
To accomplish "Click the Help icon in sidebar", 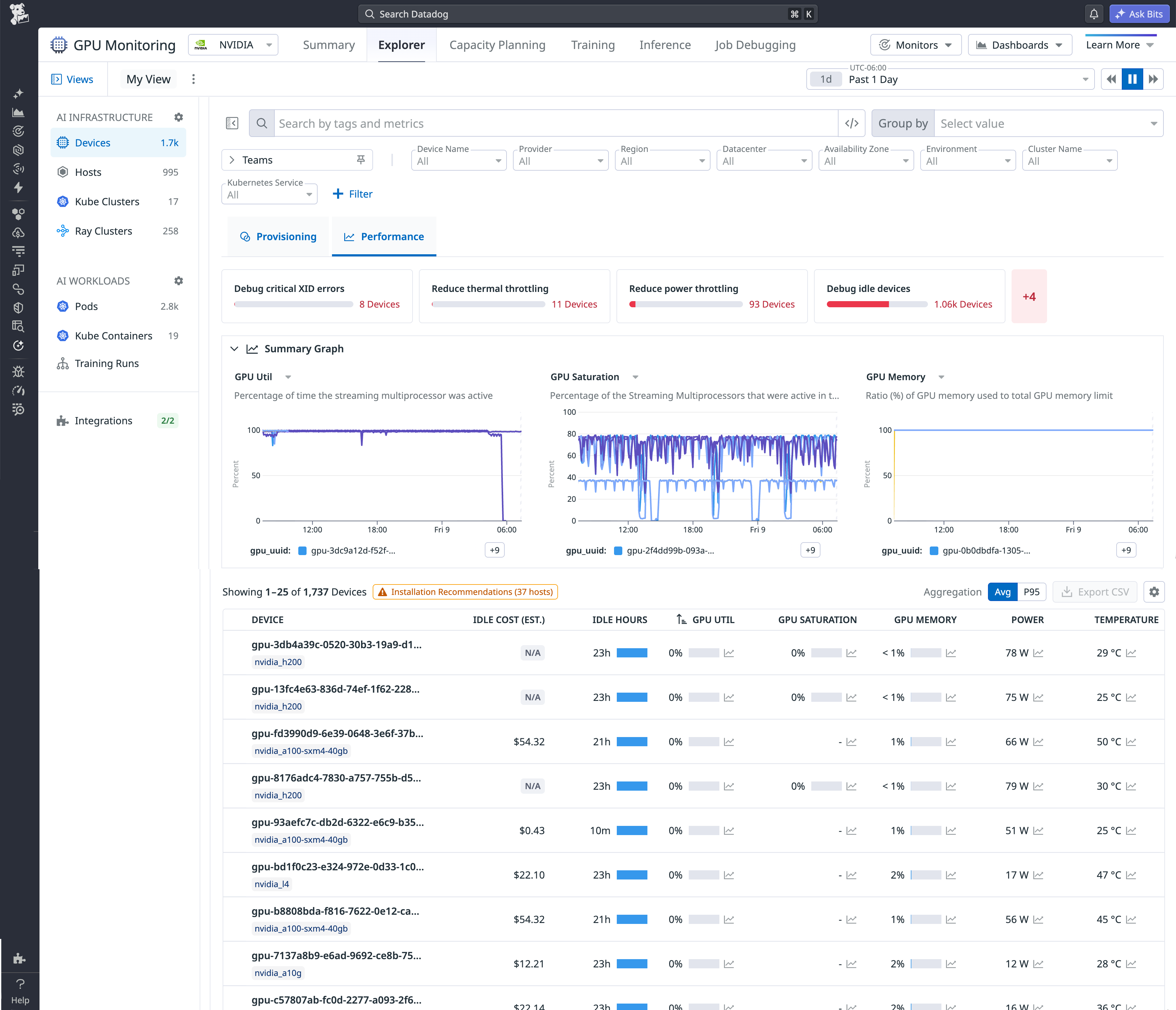I will tap(20, 990).
